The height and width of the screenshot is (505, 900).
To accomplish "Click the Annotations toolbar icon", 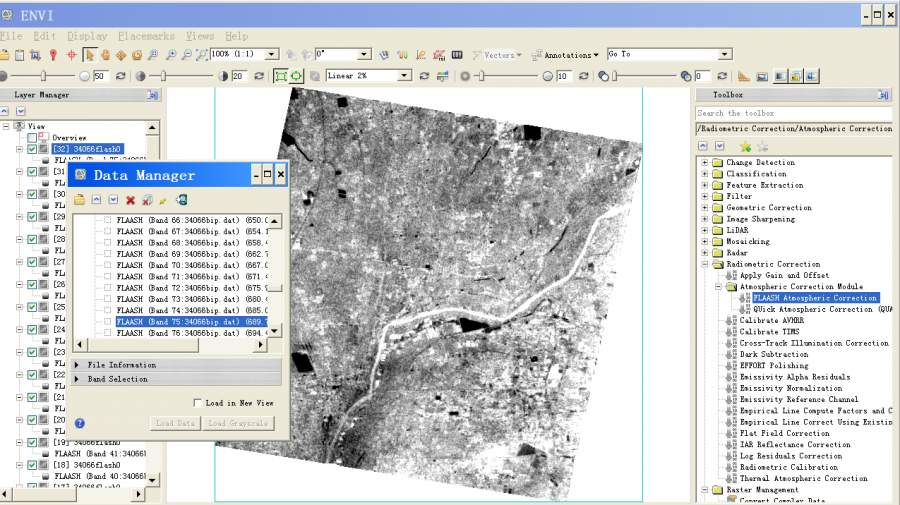I will [537, 55].
